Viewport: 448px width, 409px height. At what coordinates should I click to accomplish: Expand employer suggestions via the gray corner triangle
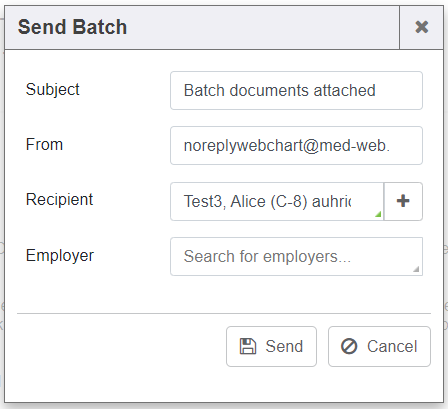pyautogui.click(x=416, y=269)
